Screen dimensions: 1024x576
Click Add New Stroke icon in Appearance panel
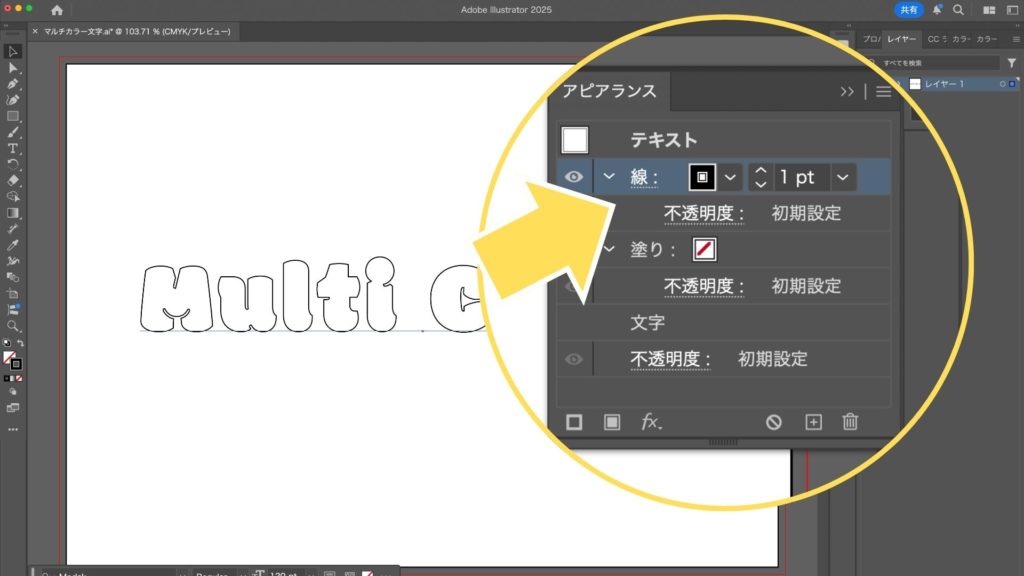574,422
